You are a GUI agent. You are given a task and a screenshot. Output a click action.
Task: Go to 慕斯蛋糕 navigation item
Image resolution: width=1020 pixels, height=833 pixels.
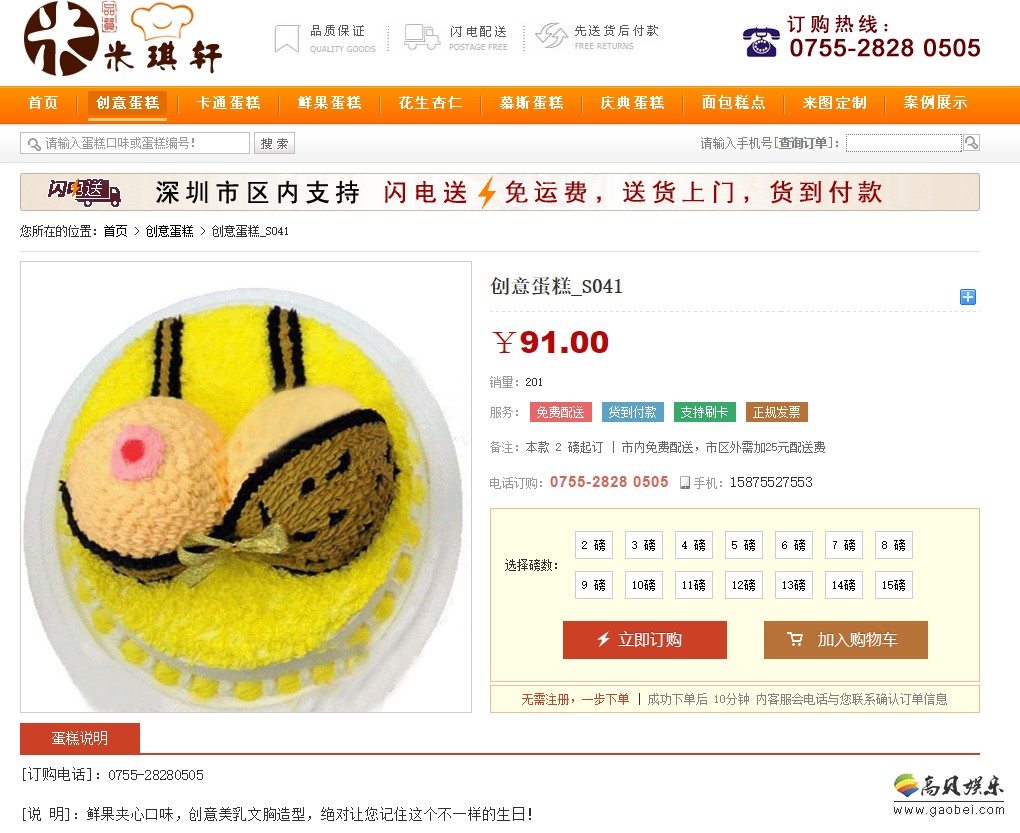click(x=531, y=103)
